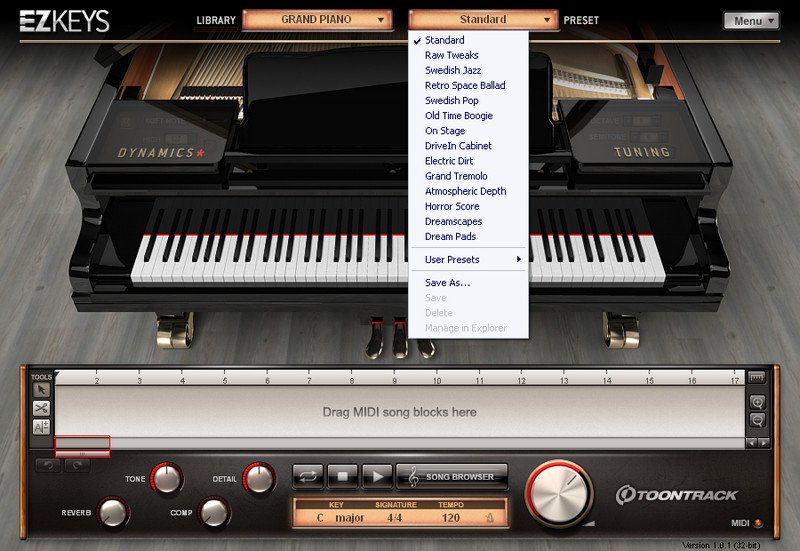Choose Horror Score from preset list
This screenshot has width=800, height=551.
452,206
